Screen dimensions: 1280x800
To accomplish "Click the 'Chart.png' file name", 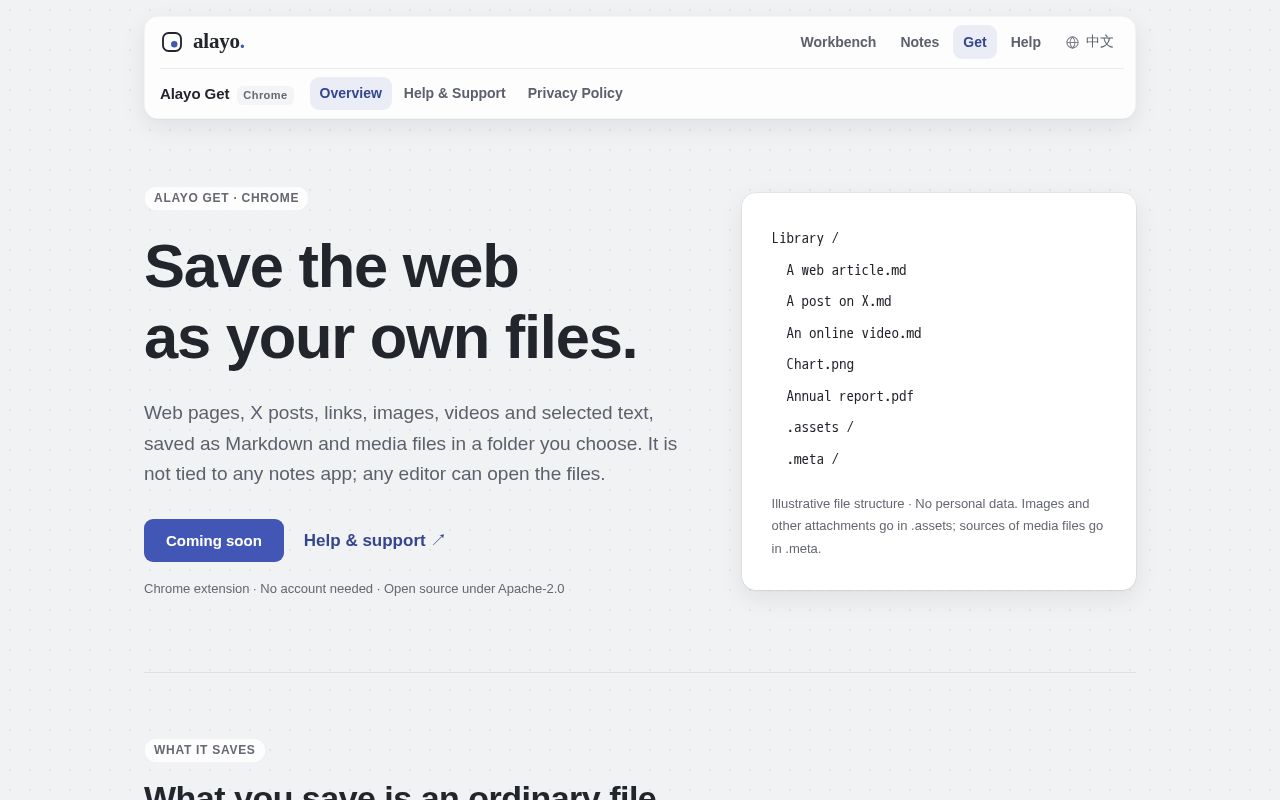I will pyautogui.click(x=820, y=364).
